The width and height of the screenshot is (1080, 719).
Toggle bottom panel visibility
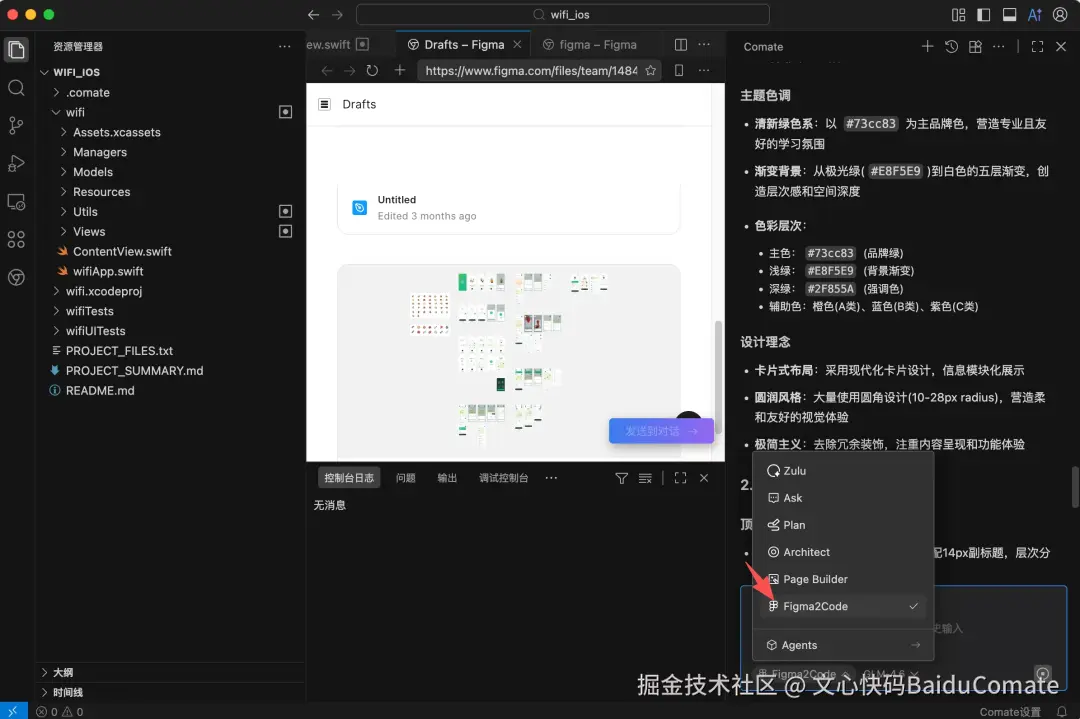click(x=1009, y=14)
